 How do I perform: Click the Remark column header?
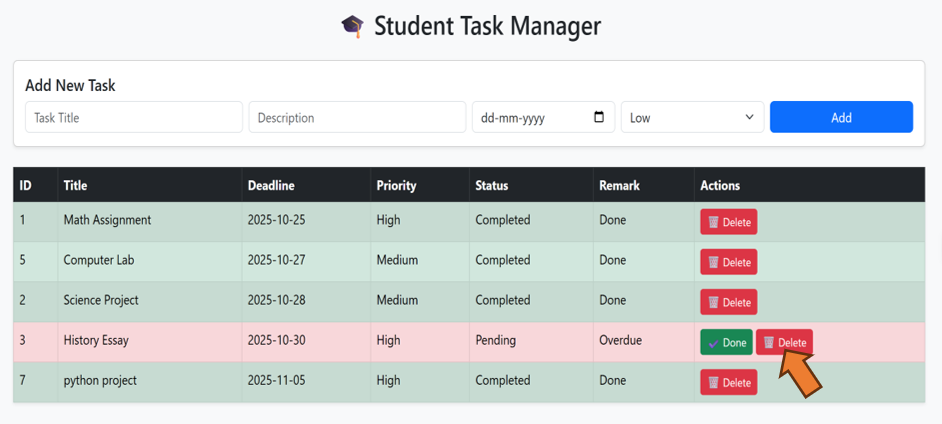pos(644,186)
